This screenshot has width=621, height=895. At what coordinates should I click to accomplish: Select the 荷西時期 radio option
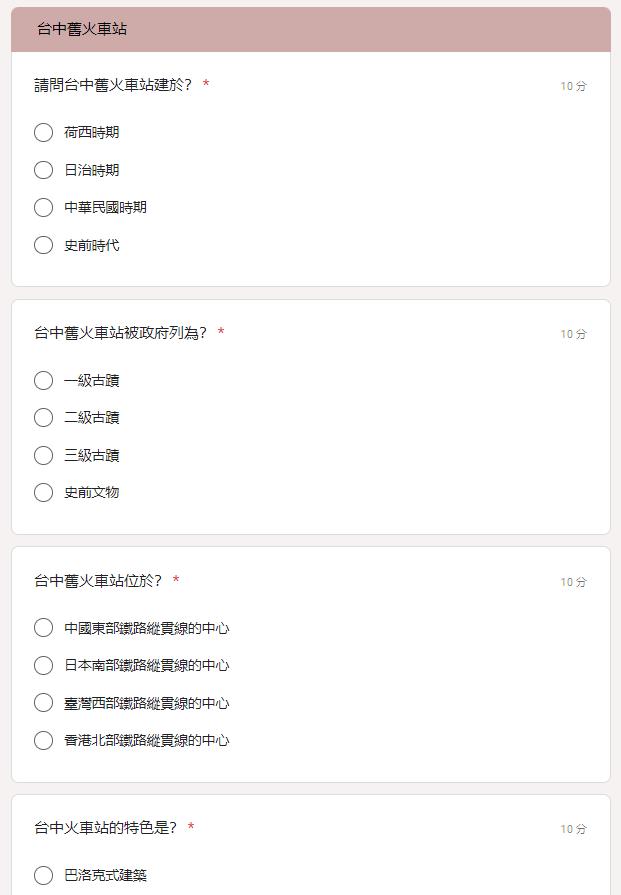pos(43,132)
